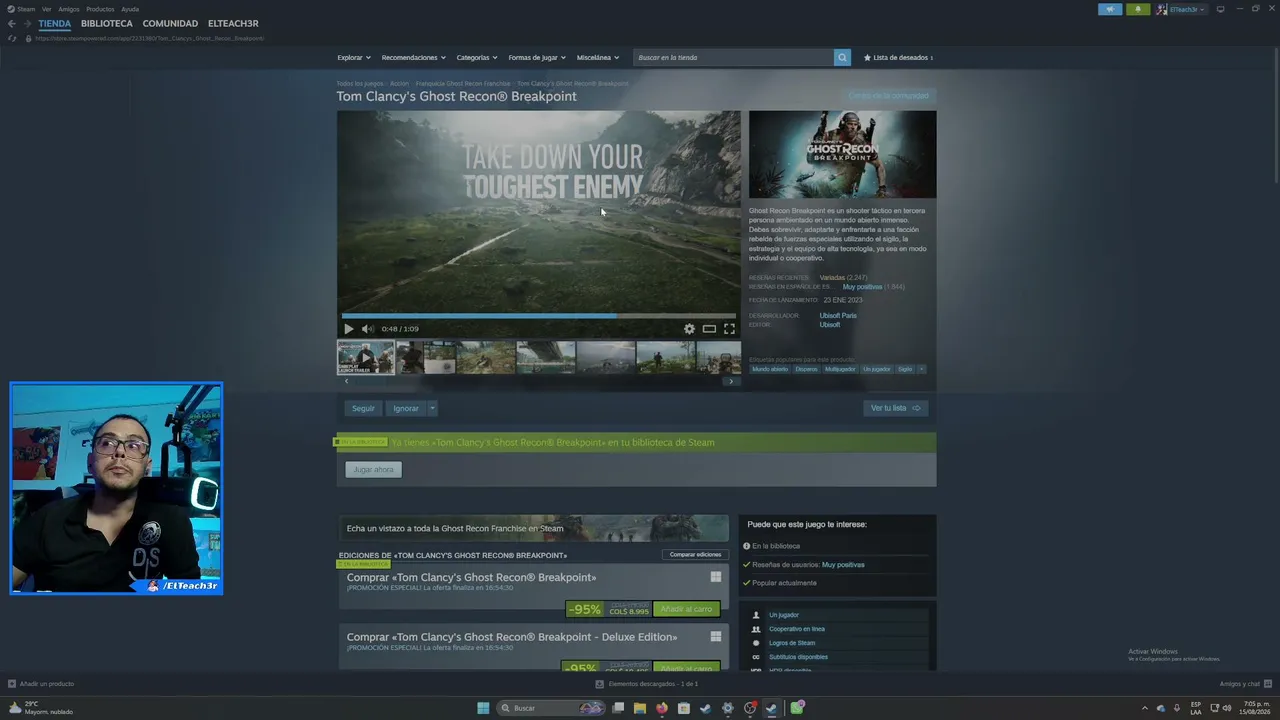The width and height of the screenshot is (1280, 720).
Task: Open 'Cooperativo en línea' feature link
Action: tap(797, 629)
